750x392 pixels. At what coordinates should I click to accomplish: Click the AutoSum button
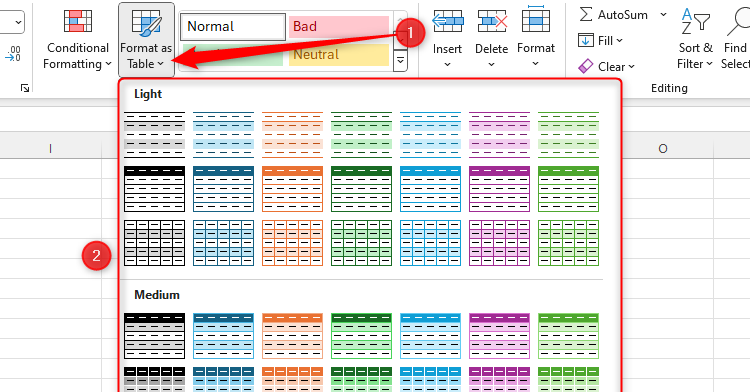click(613, 15)
